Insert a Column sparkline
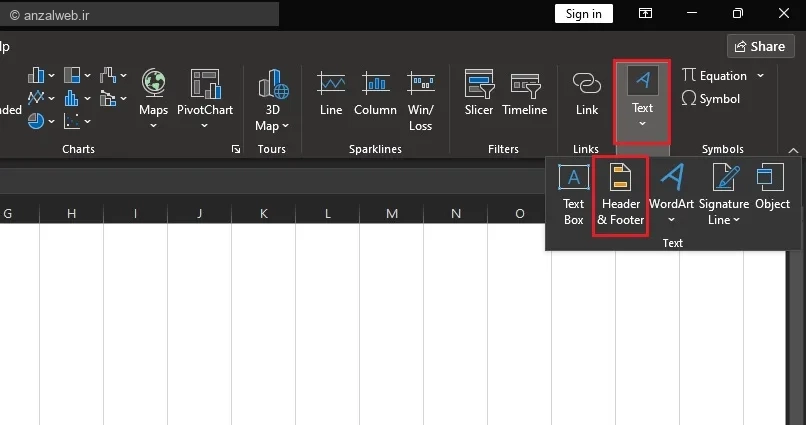The width and height of the screenshot is (806, 425). 375,94
